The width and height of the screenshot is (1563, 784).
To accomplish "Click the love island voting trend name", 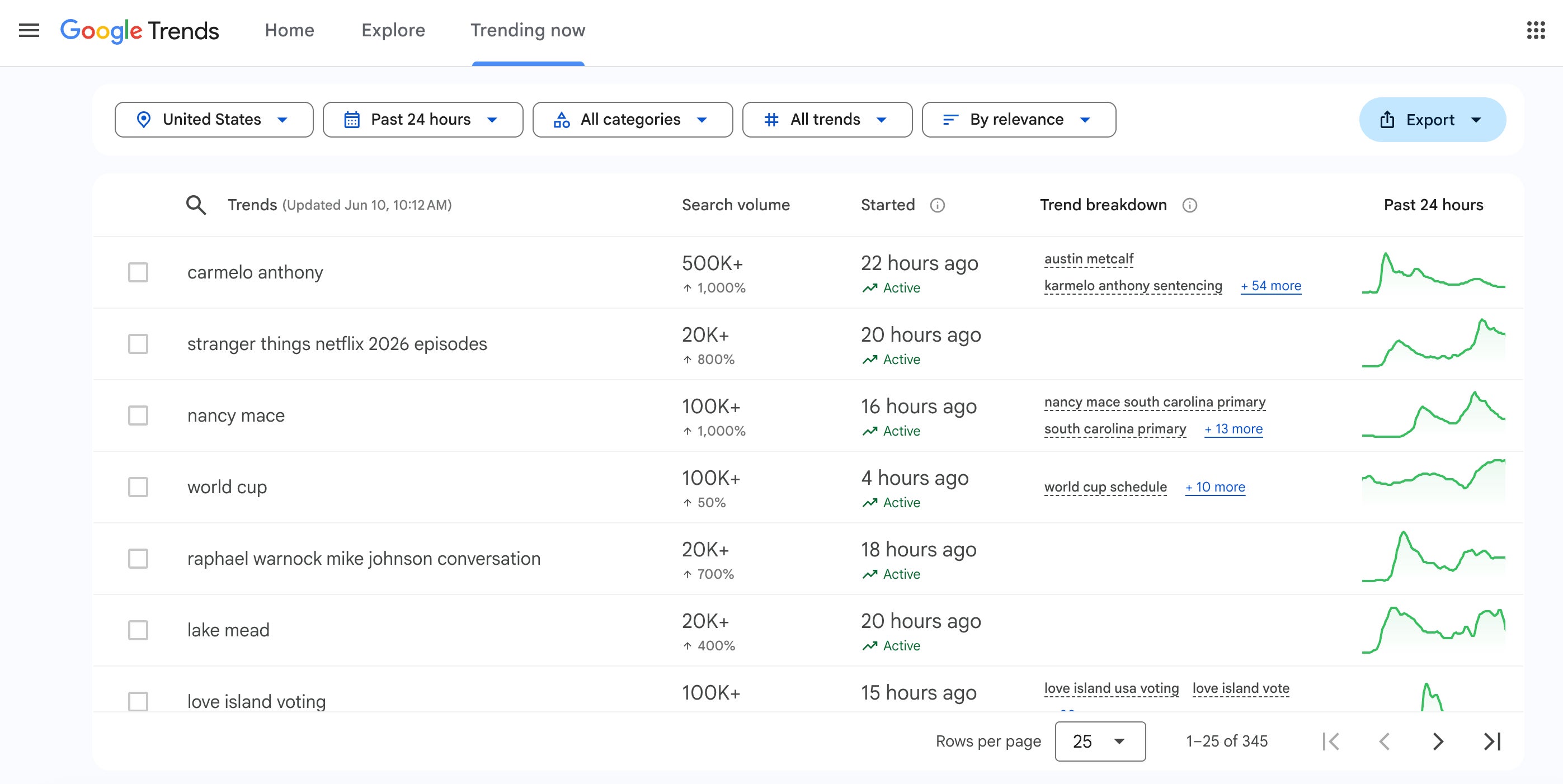I will click(x=256, y=702).
